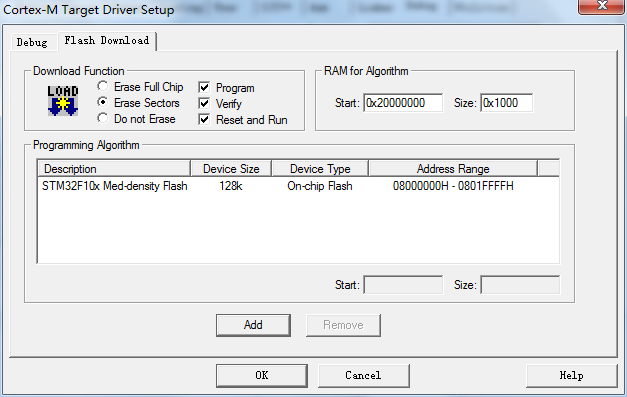Open the Flash Download tab
This screenshot has height=397, width=627.
click(107, 40)
